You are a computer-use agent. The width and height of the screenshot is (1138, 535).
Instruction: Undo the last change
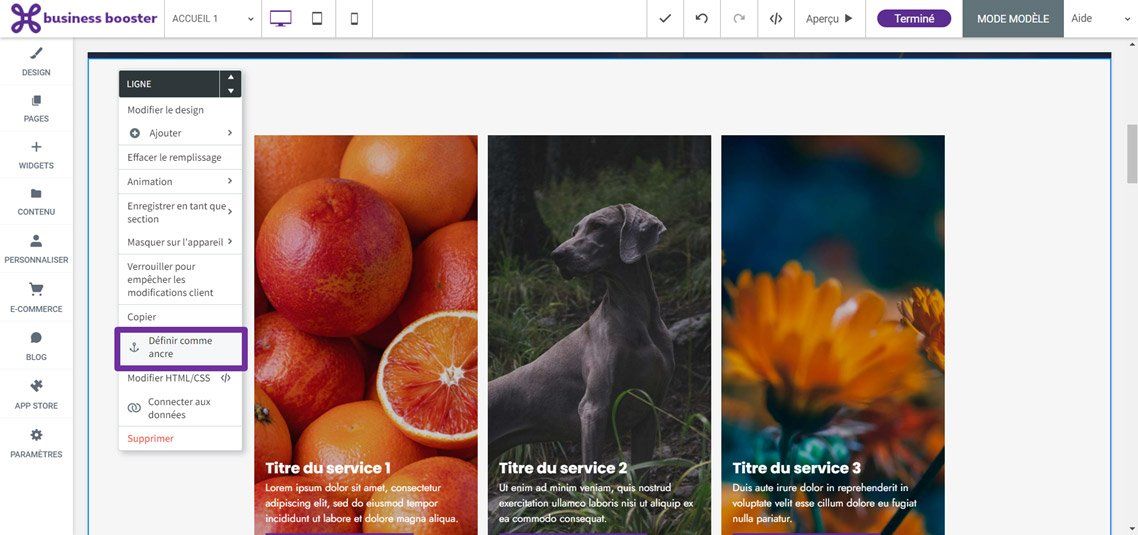click(x=702, y=19)
